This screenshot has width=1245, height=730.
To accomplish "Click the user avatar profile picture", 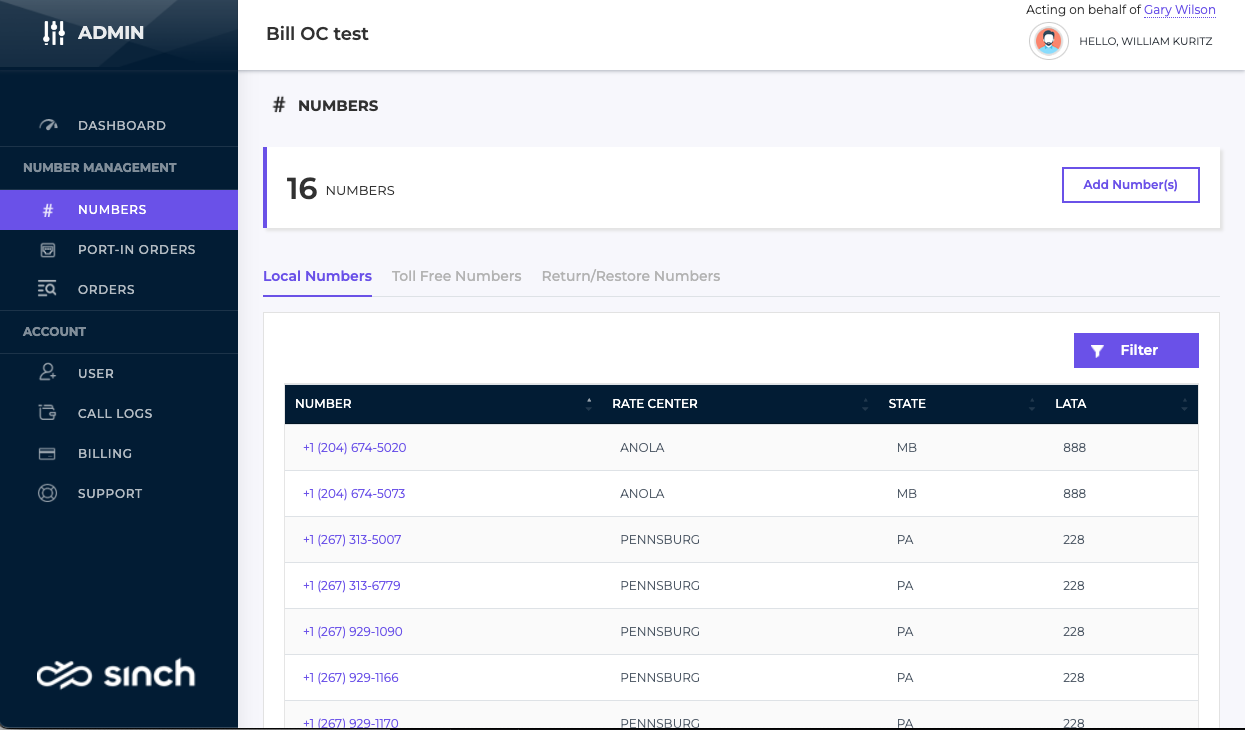I will pos(1048,41).
